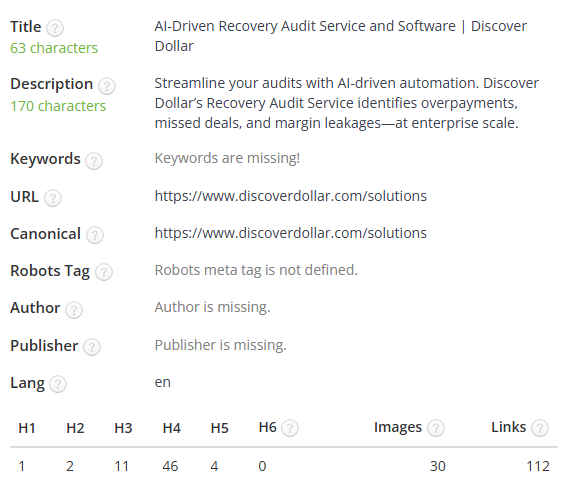Select the H4 heading column header
This screenshot has height=483, width=565.
pyautogui.click(x=172, y=428)
